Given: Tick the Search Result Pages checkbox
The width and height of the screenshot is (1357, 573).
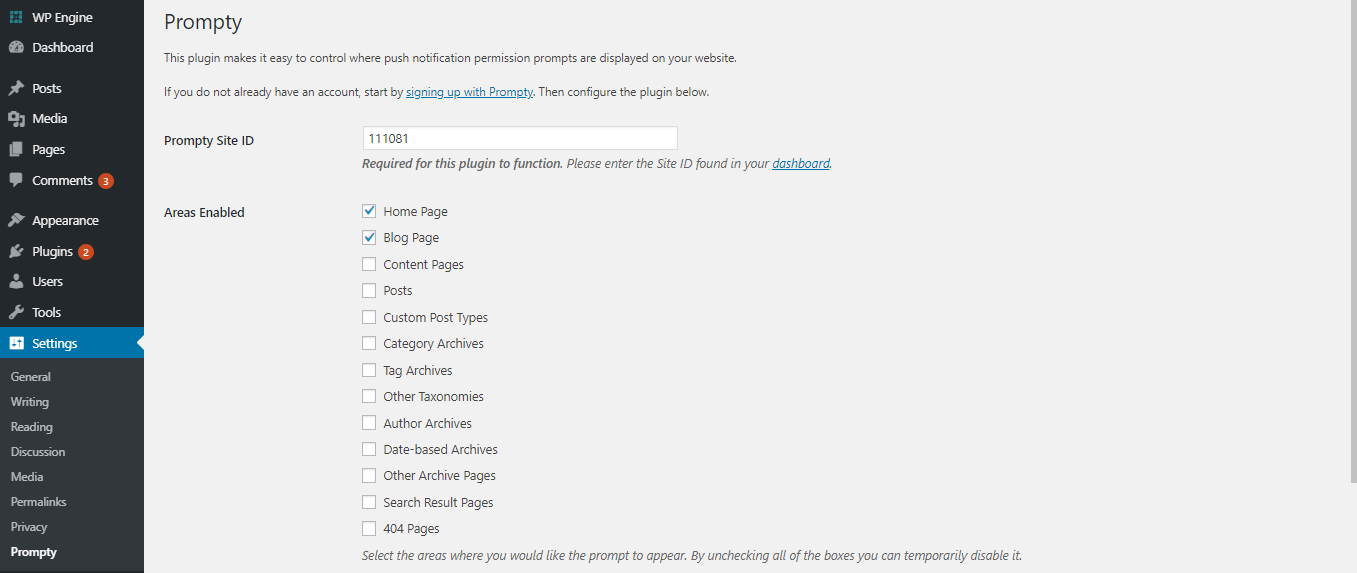Looking at the screenshot, I should click(x=369, y=502).
